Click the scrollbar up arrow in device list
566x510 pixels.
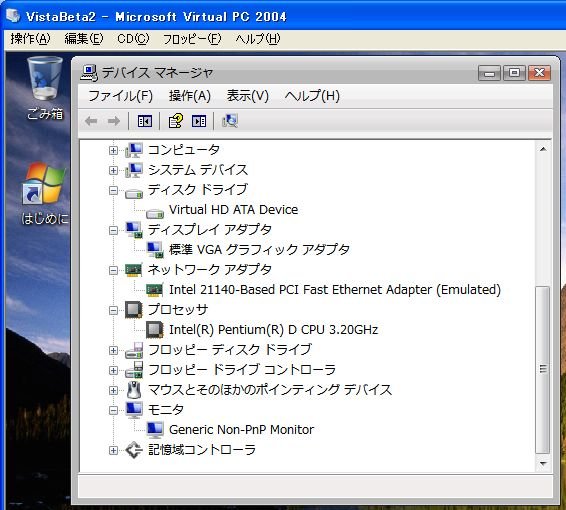[543, 149]
